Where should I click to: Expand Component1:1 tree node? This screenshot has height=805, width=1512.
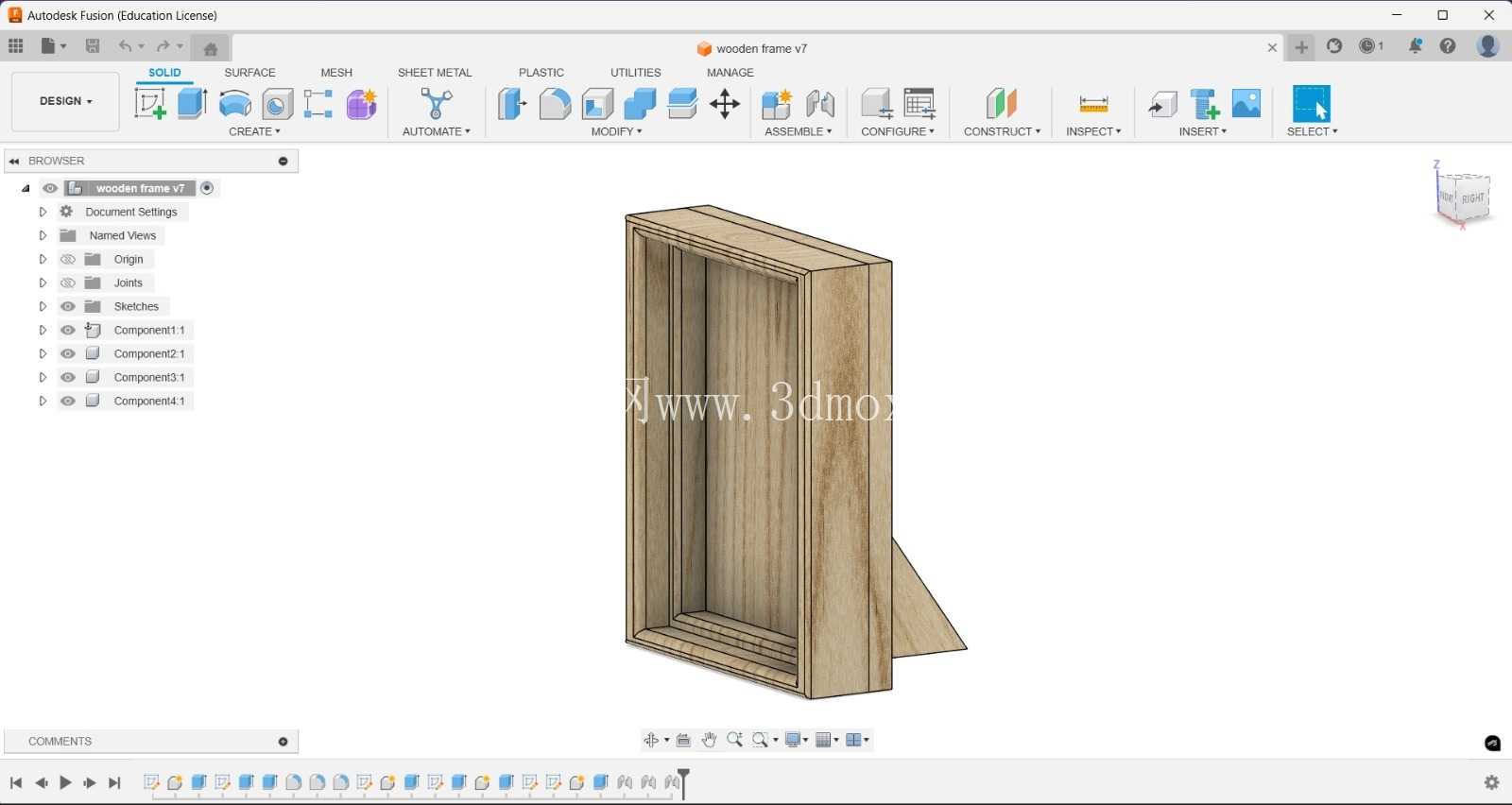coord(43,330)
